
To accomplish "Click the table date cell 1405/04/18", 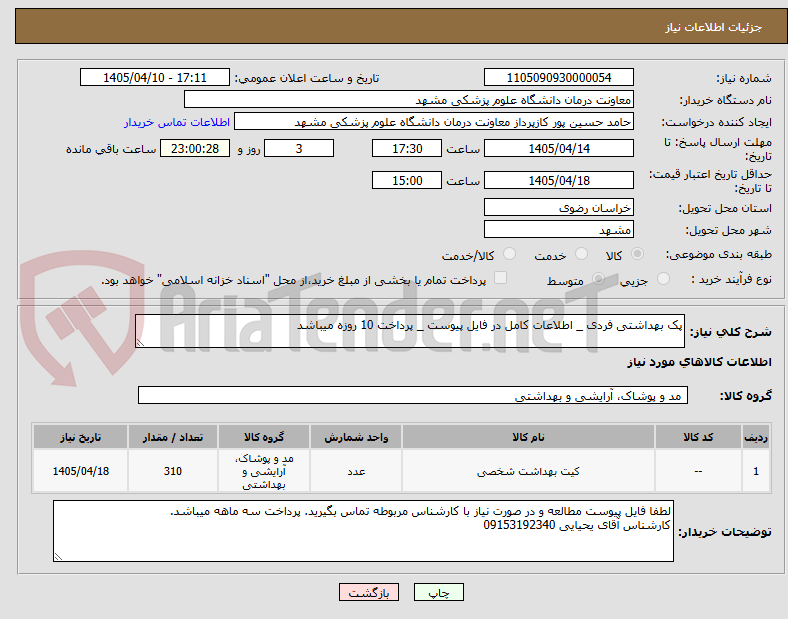I will [x=80, y=471].
